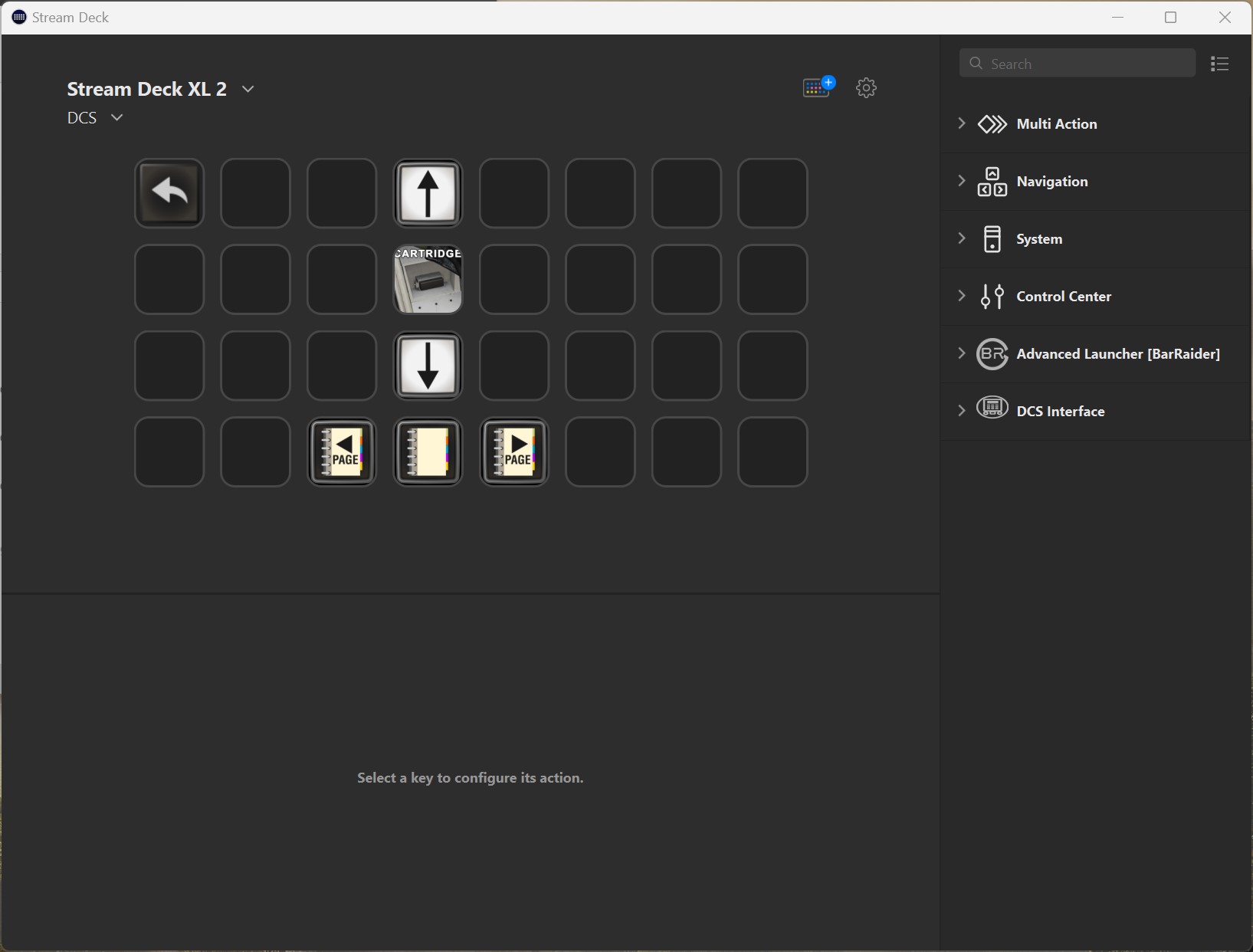Open the Stream Deck XL 2 device dropdown
This screenshot has width=1253, height=952.
pos(248,89)
